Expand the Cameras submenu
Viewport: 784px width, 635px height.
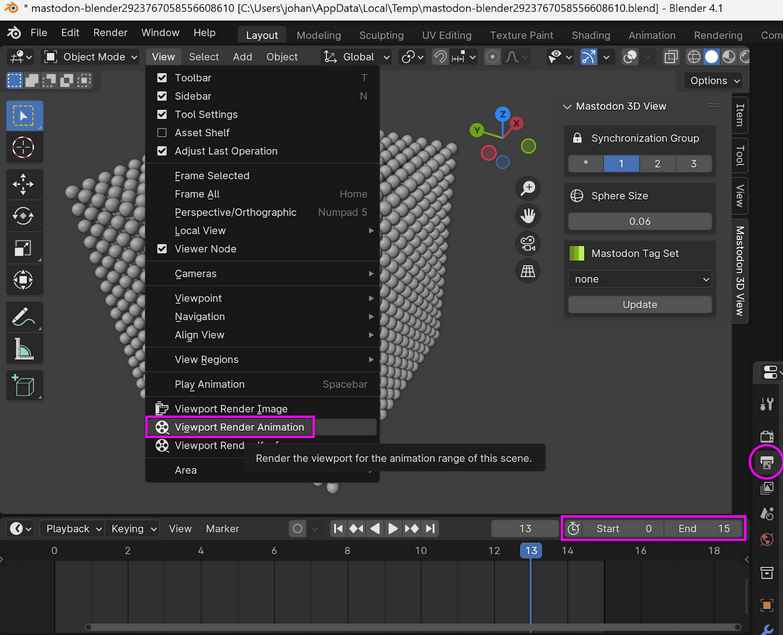tap(262, 274)
